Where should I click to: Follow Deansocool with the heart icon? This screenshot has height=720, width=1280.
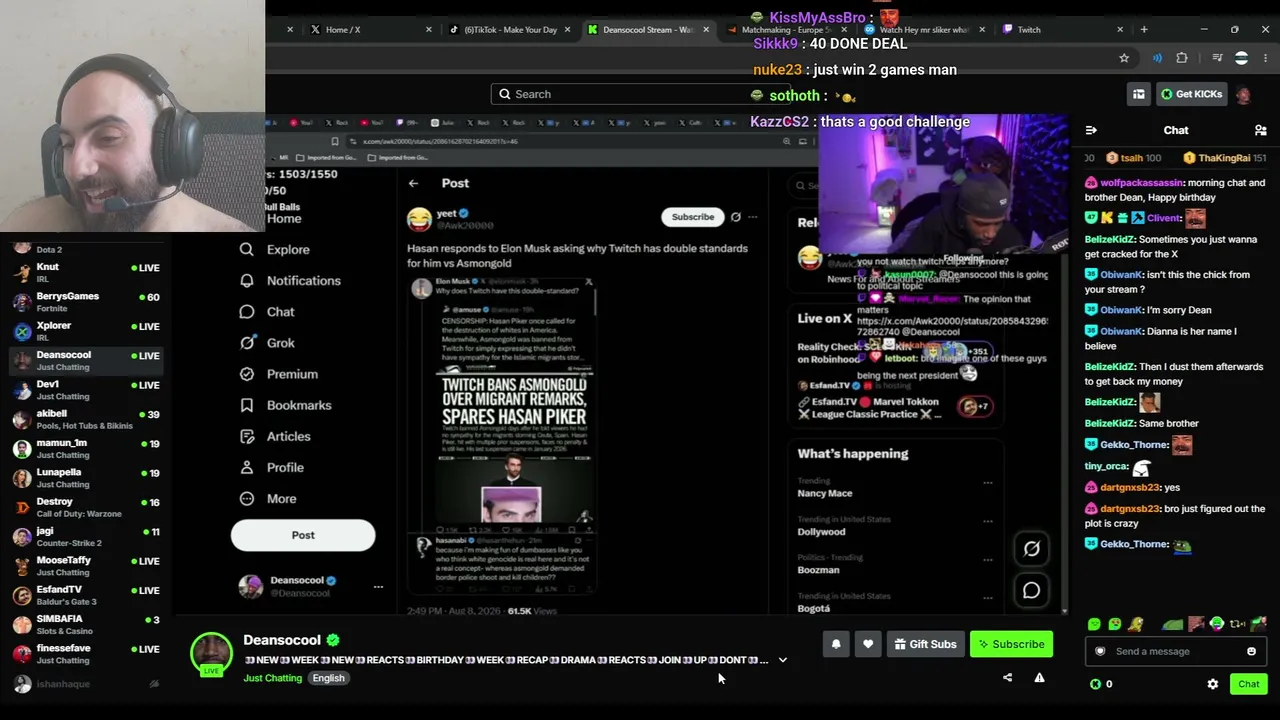[868, 644]
